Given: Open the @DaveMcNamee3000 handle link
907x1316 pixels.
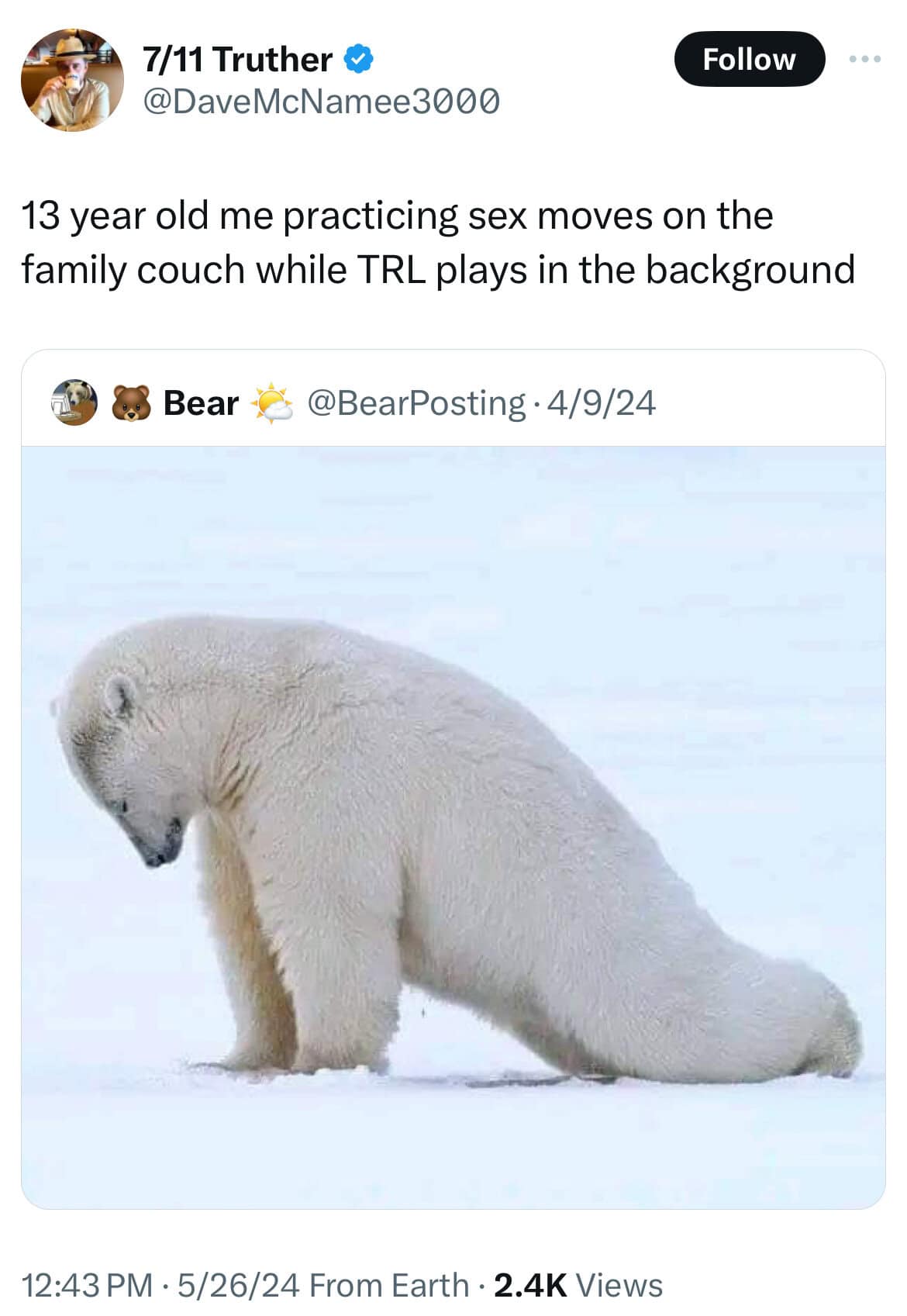Looking at the screenshot, I should pos(320,101).
